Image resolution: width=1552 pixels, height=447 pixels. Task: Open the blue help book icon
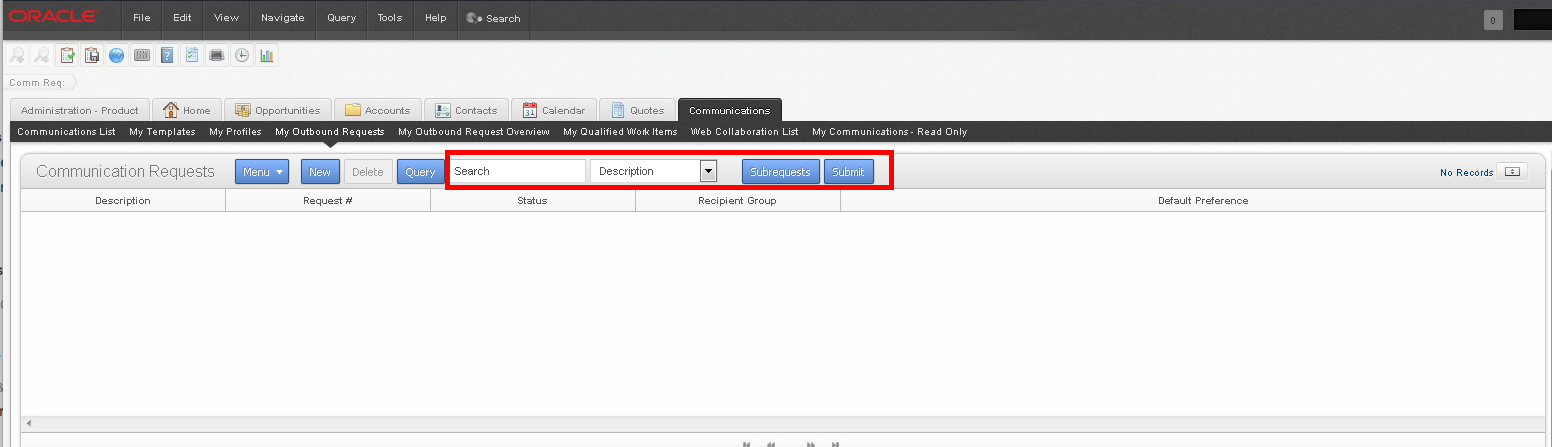167,56
